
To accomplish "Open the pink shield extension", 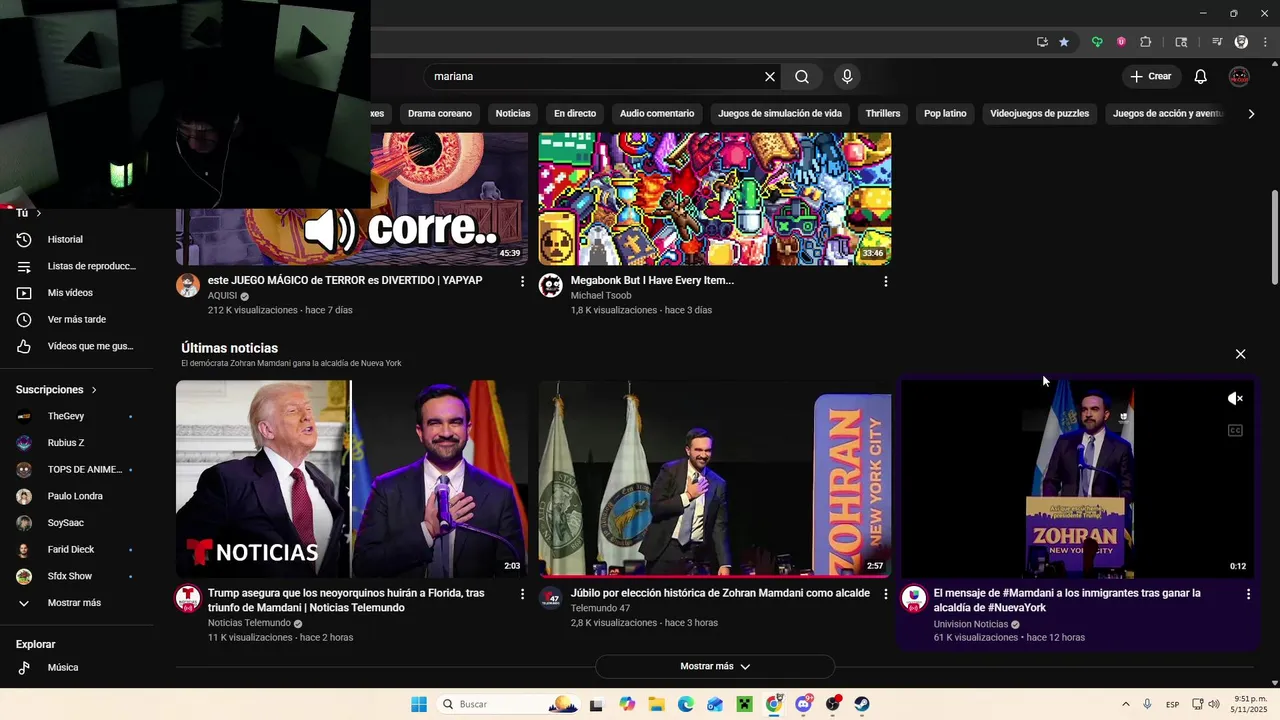I will click(x=1121, y=42).
